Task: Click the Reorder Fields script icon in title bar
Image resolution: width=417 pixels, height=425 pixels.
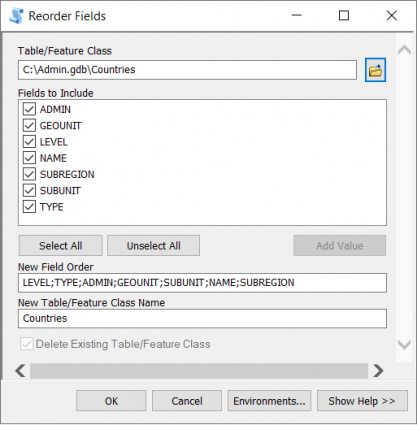Action: tap(16, 16)
